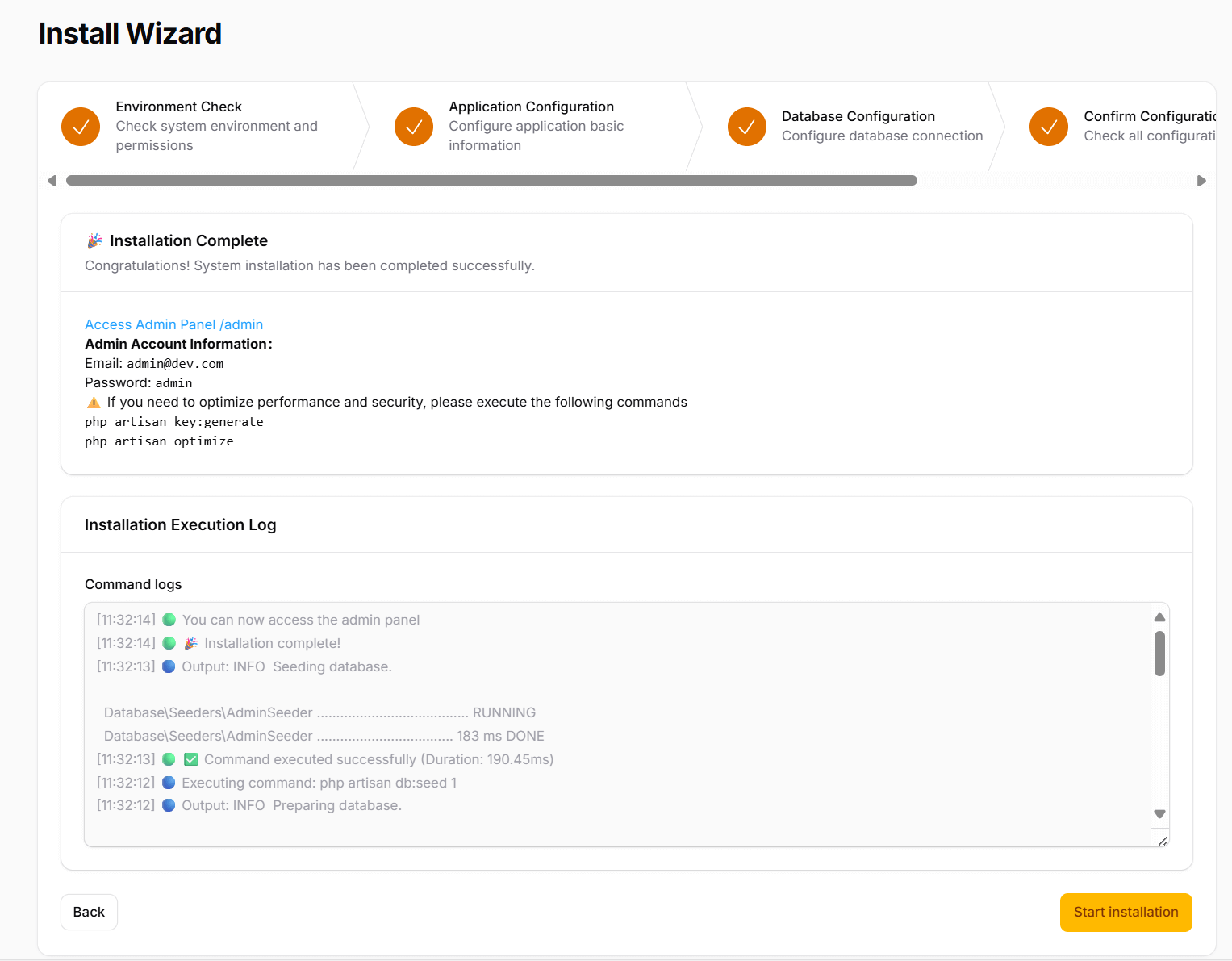Click the Database Configuration checkmark icon
This screenshot has height=961, width=1232.
[747, 127]
